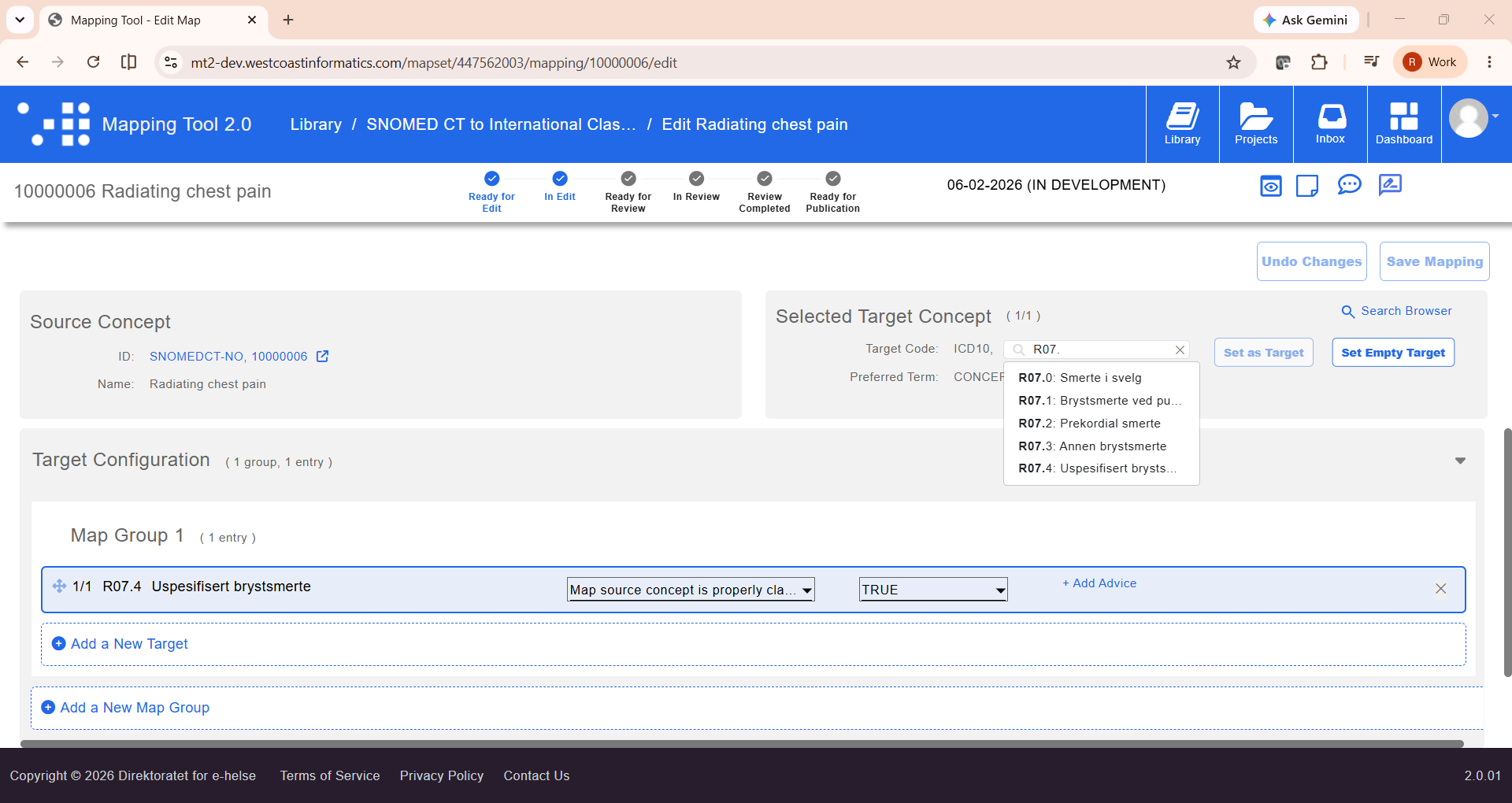Open browser extensions puzzle icon

(1319, 62)
